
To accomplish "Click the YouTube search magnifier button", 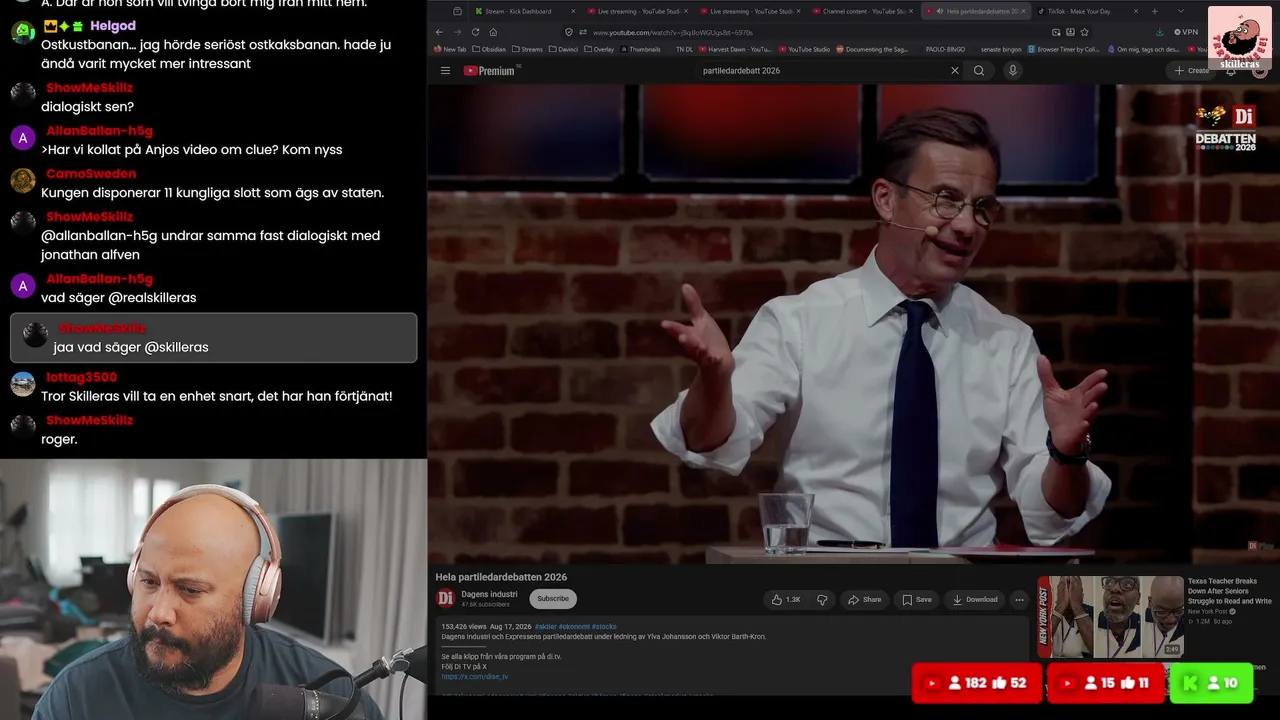I will pyautogui.click(x=979, y=70).
